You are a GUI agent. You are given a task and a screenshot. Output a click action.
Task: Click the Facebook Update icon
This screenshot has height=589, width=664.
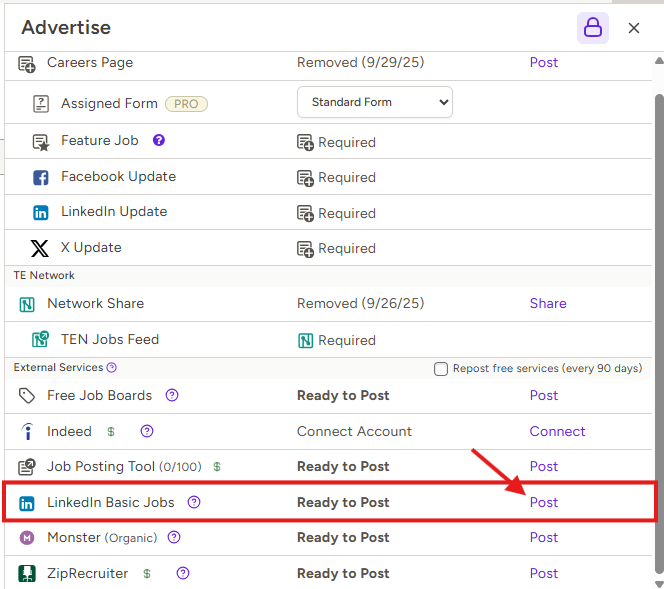pyautogui.click(x=41, y=177)
